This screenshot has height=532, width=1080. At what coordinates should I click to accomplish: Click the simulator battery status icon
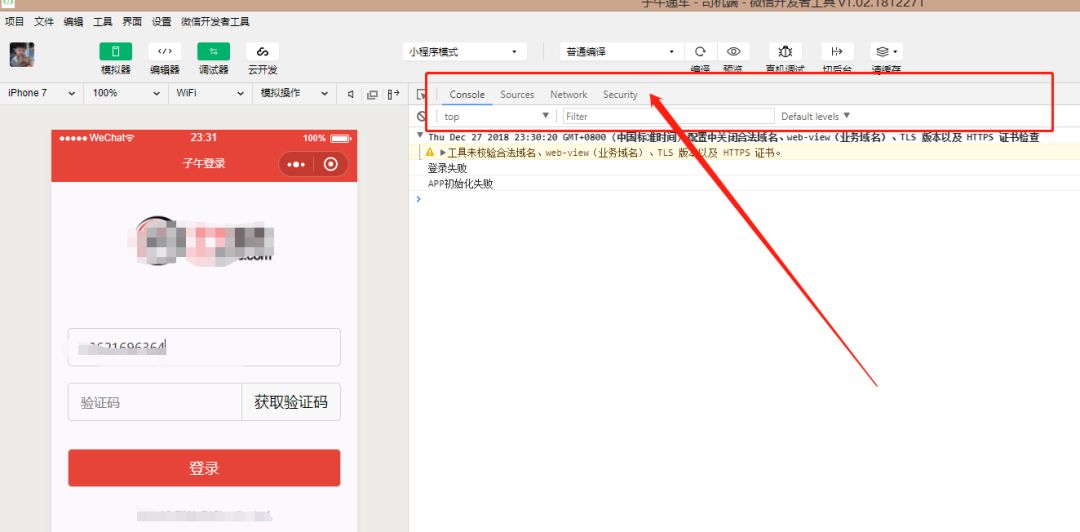341,138
